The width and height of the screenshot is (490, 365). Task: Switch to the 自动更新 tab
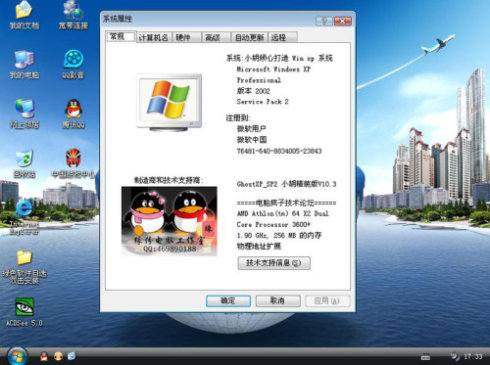[249, 37]
